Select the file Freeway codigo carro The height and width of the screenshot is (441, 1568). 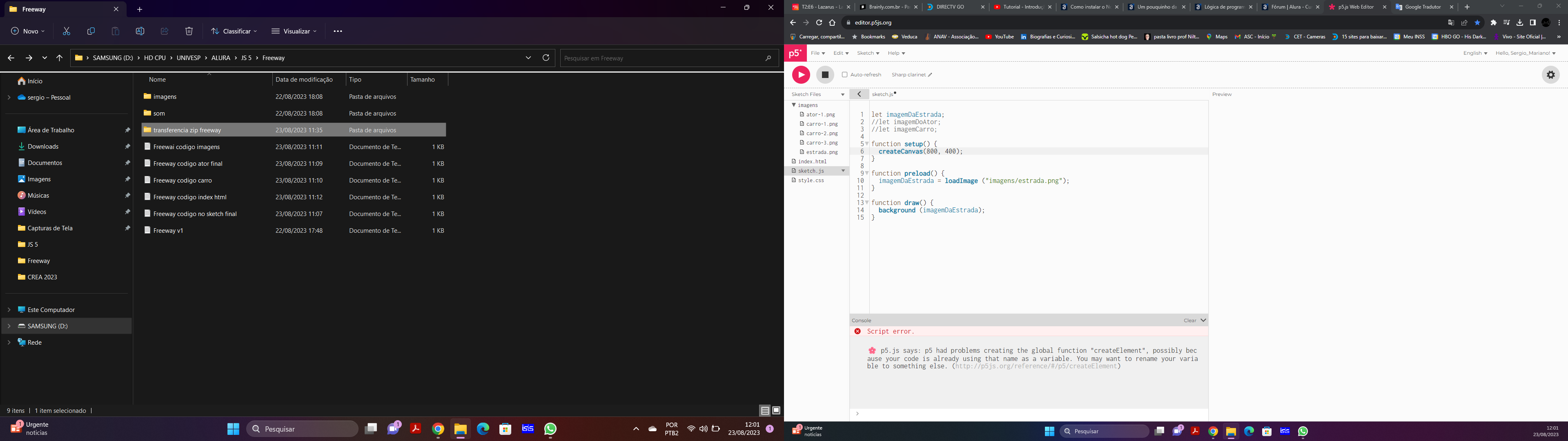pyautogui.click(x=294, y=180)
